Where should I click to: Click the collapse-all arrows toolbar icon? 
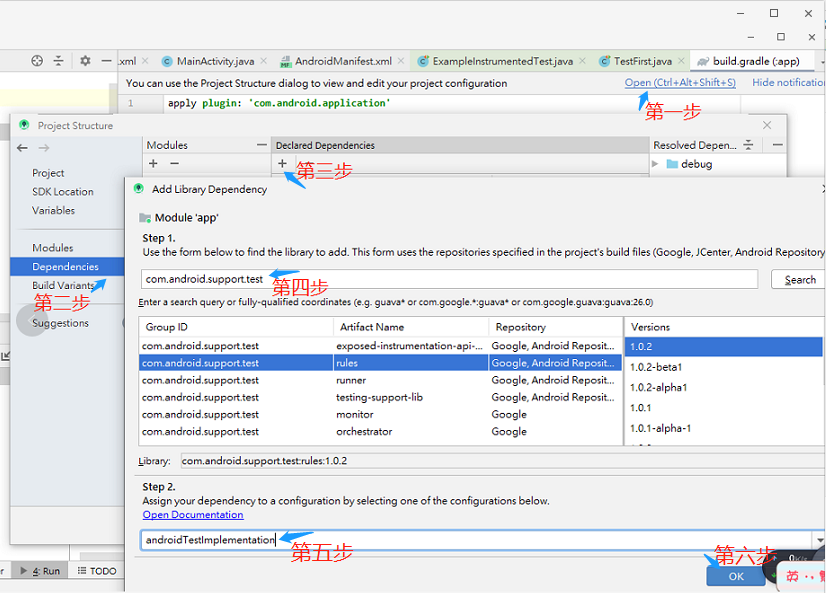pos(57,61)
